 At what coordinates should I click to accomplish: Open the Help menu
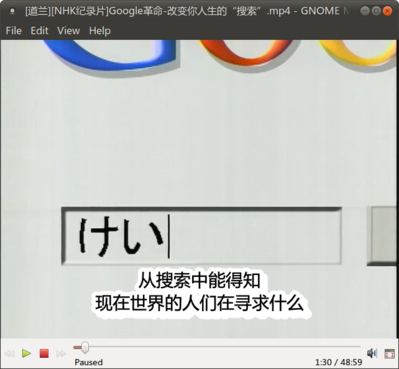(x=100, y=31)
